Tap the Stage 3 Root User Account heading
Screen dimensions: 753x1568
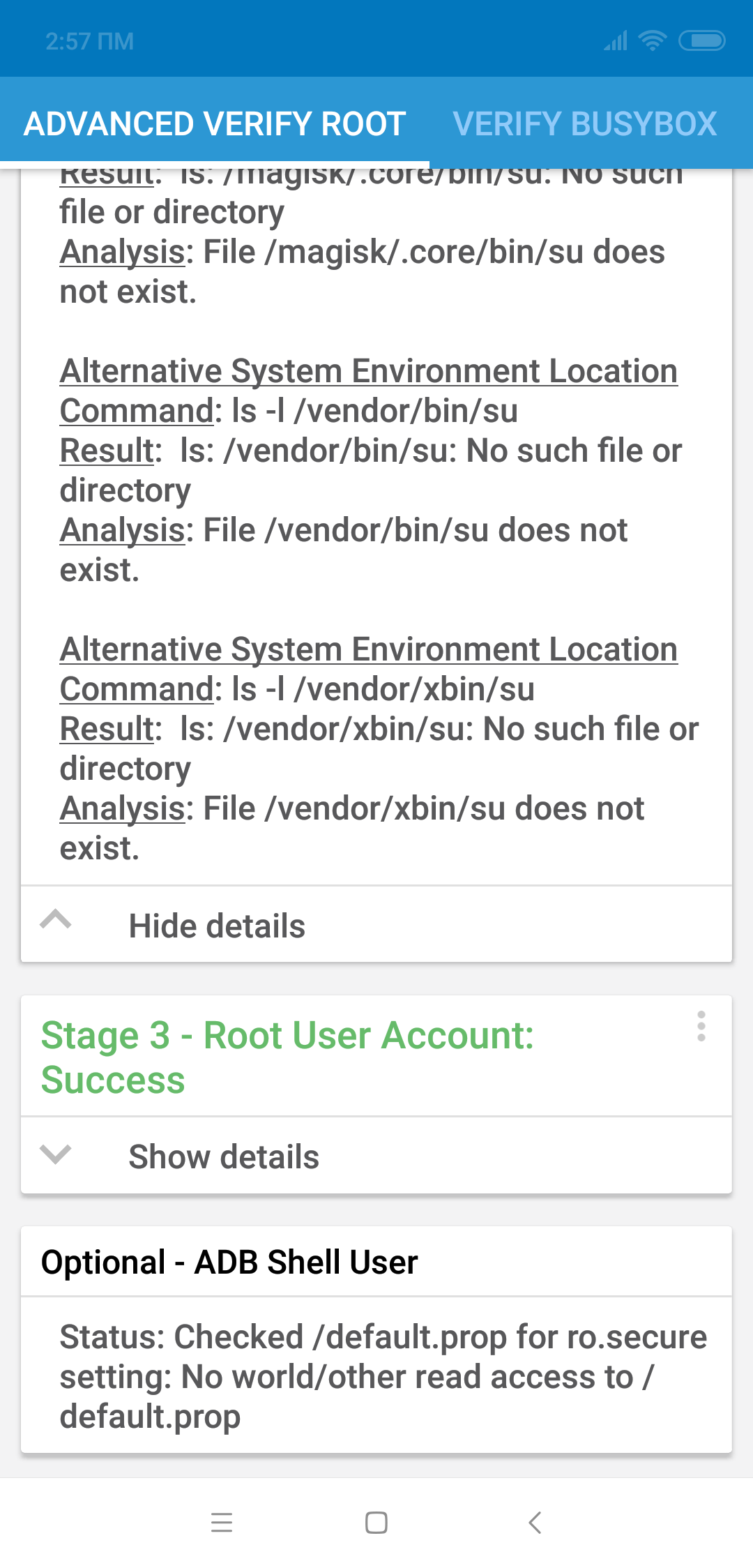[287, 1057]
